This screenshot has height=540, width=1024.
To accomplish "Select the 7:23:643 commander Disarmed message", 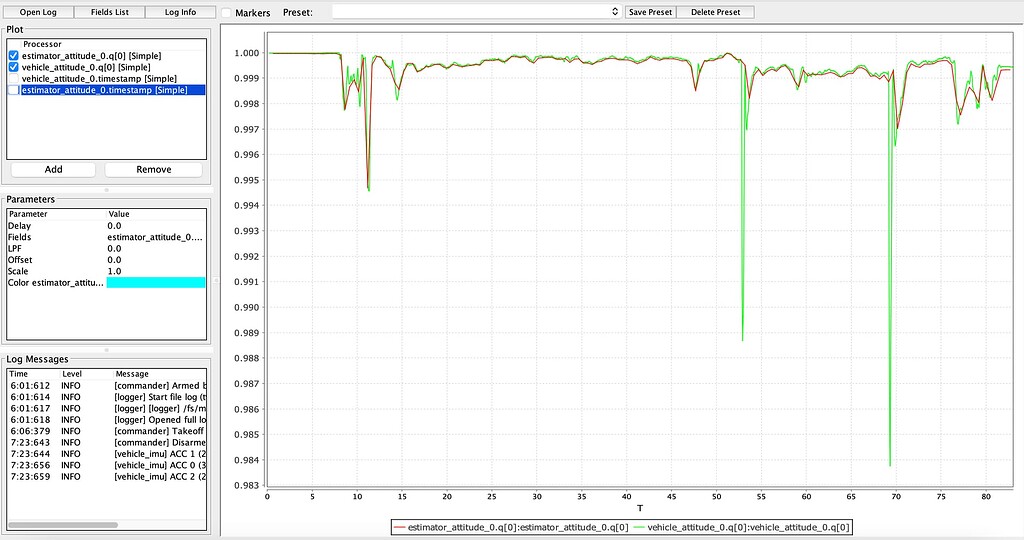I will (106, 443).
